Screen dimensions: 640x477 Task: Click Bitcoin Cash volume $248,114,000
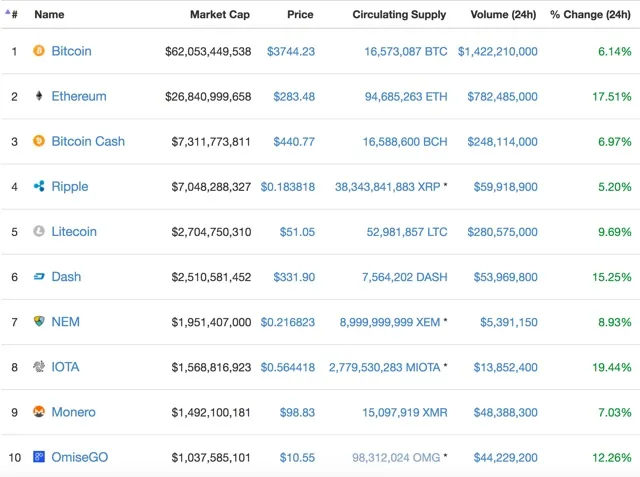(x=502, y=142)
